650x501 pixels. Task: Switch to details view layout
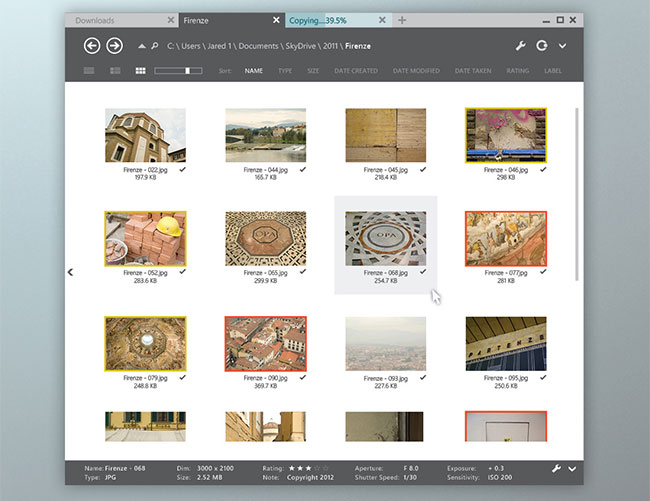[115, 71]
